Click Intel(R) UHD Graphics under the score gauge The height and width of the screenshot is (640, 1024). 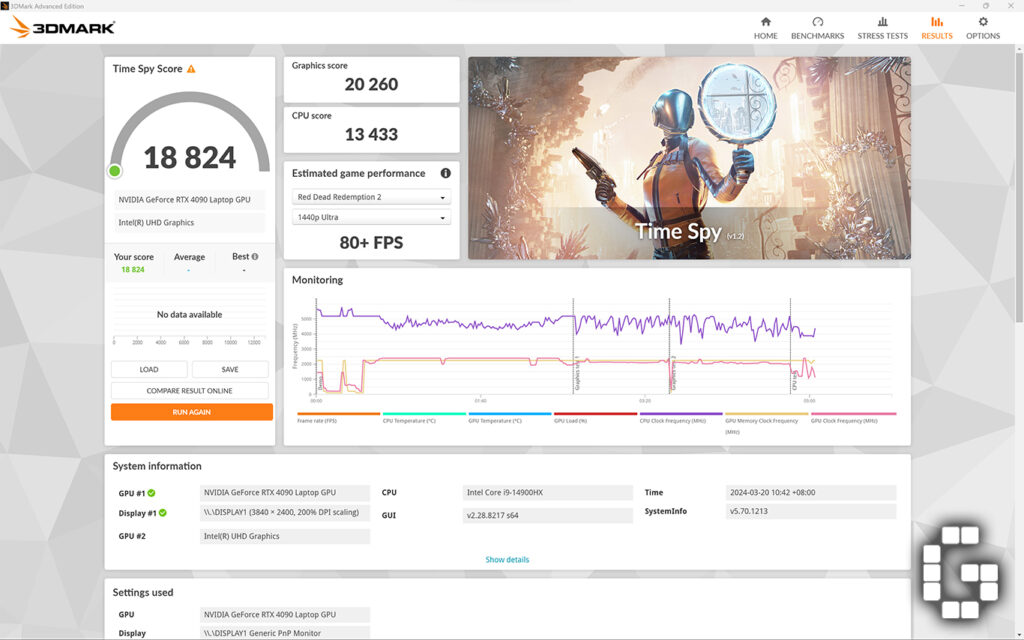click(x=189, y=223)
